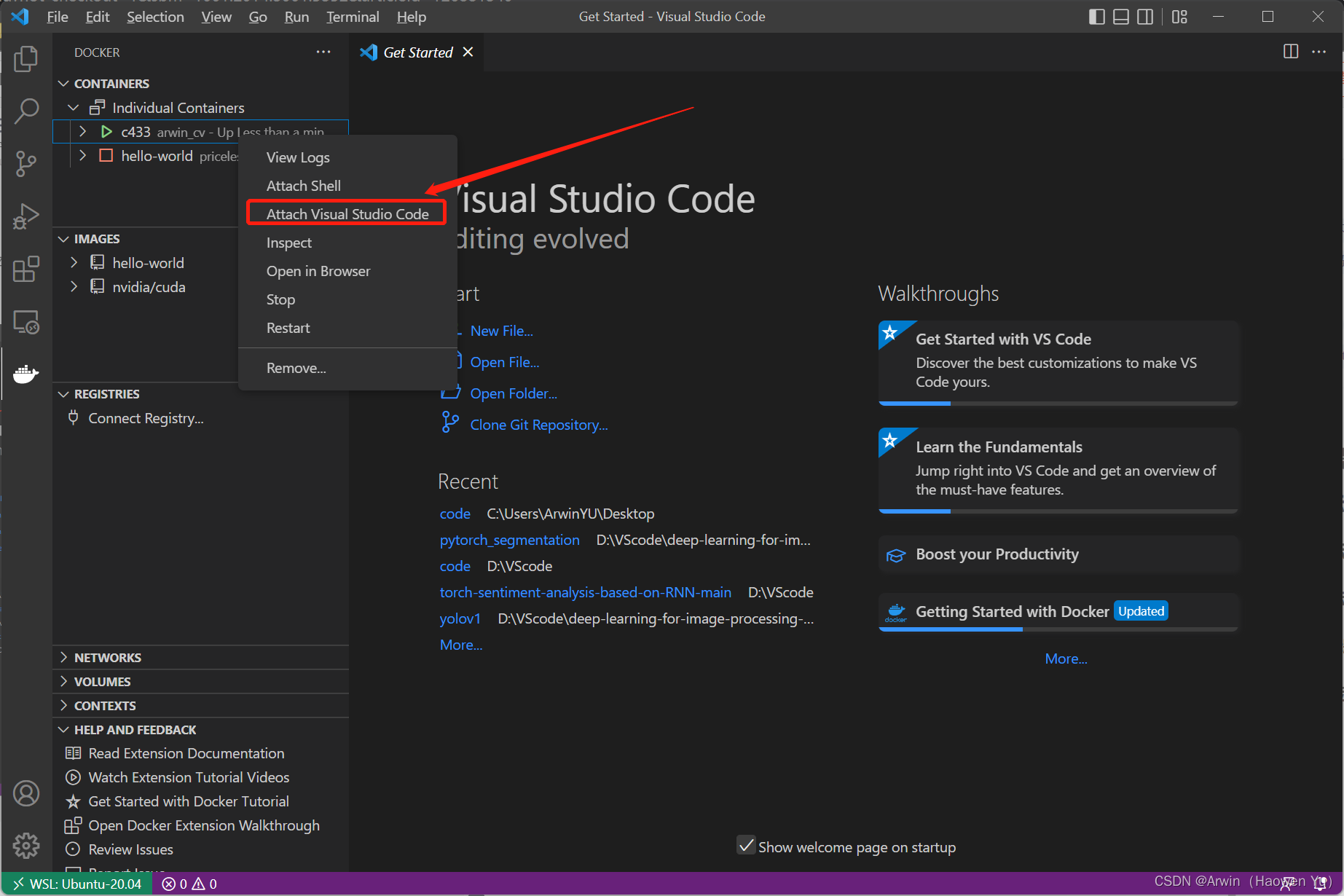
Task: Click the hello-world image icon
Action: click(97, 262)
